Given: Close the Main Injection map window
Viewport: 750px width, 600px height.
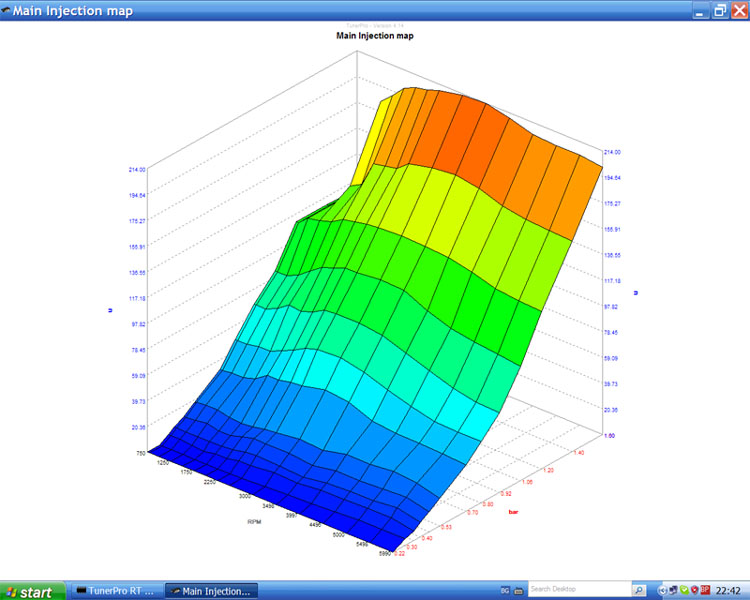Looking at the screenshot, I should [x=737, y=11].
